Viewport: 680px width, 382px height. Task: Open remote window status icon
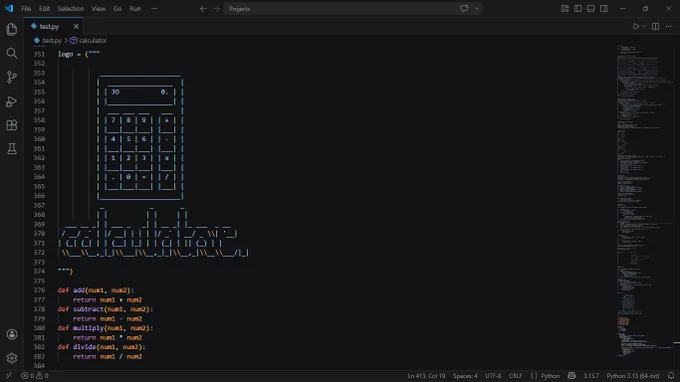tap(9, 375)
